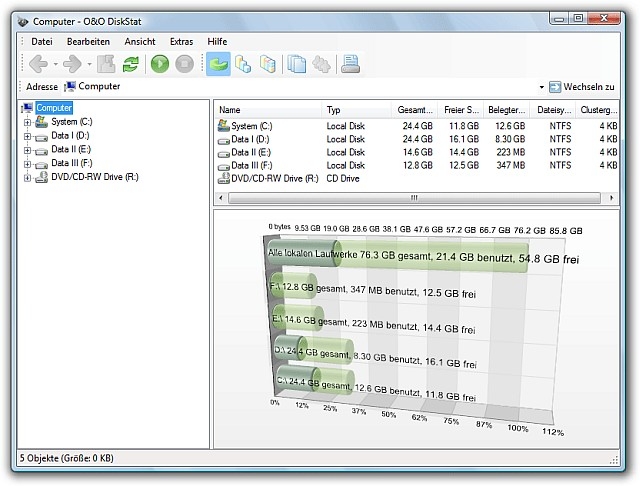Click the gray Stop button in toolbar
Screen dimensions: 640x486
pos(184,64)
